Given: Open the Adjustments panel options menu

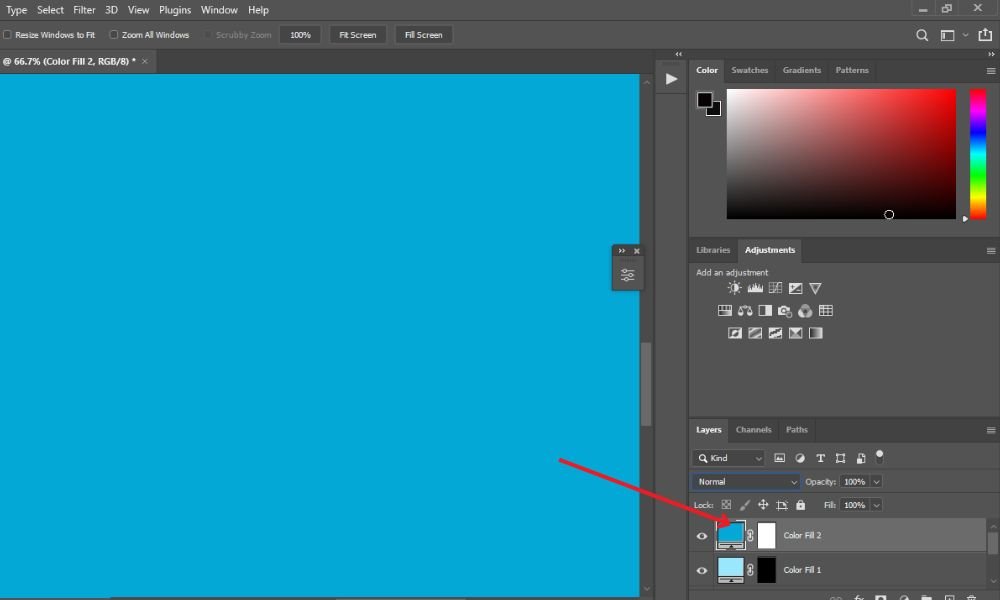Looking at the screenshot, I should pos(990,251).
